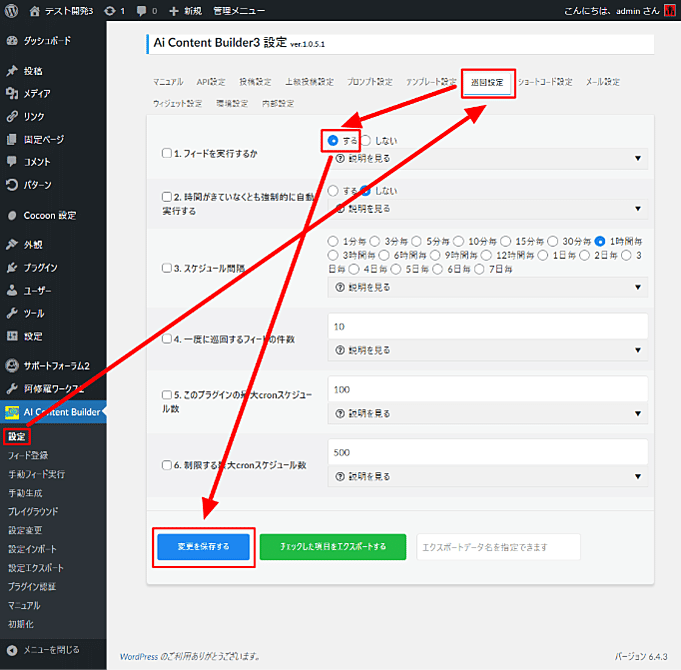
Task: Click the comments bubble in admin bar
Action: tap(142, 11)
